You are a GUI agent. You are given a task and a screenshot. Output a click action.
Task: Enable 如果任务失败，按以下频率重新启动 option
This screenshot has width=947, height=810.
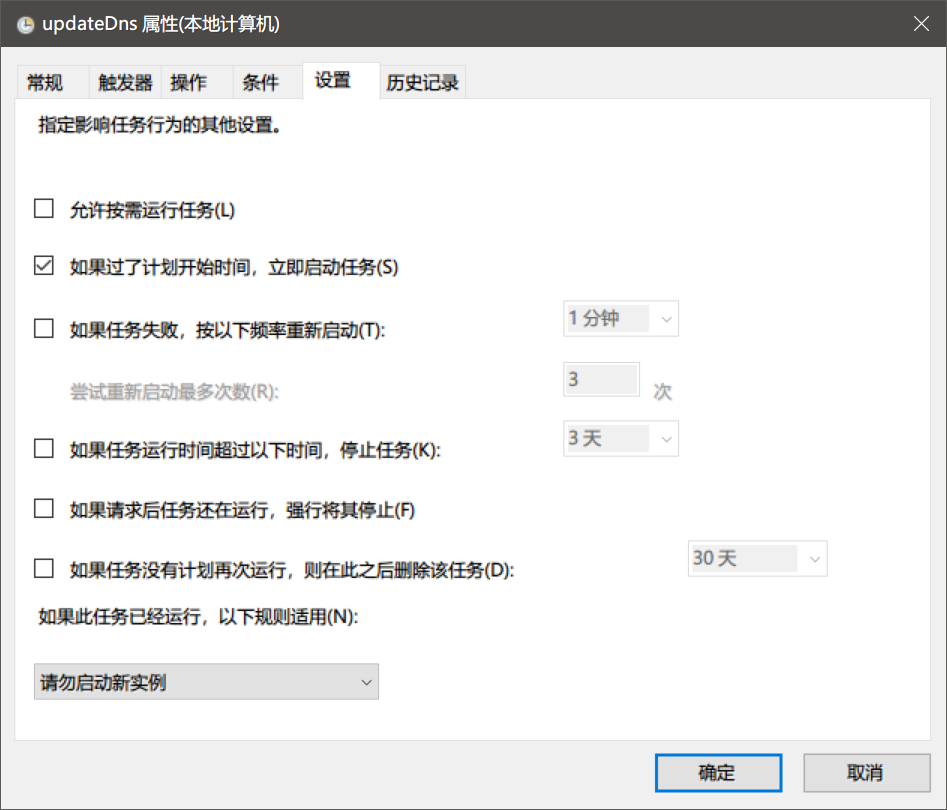pos(43,328)
